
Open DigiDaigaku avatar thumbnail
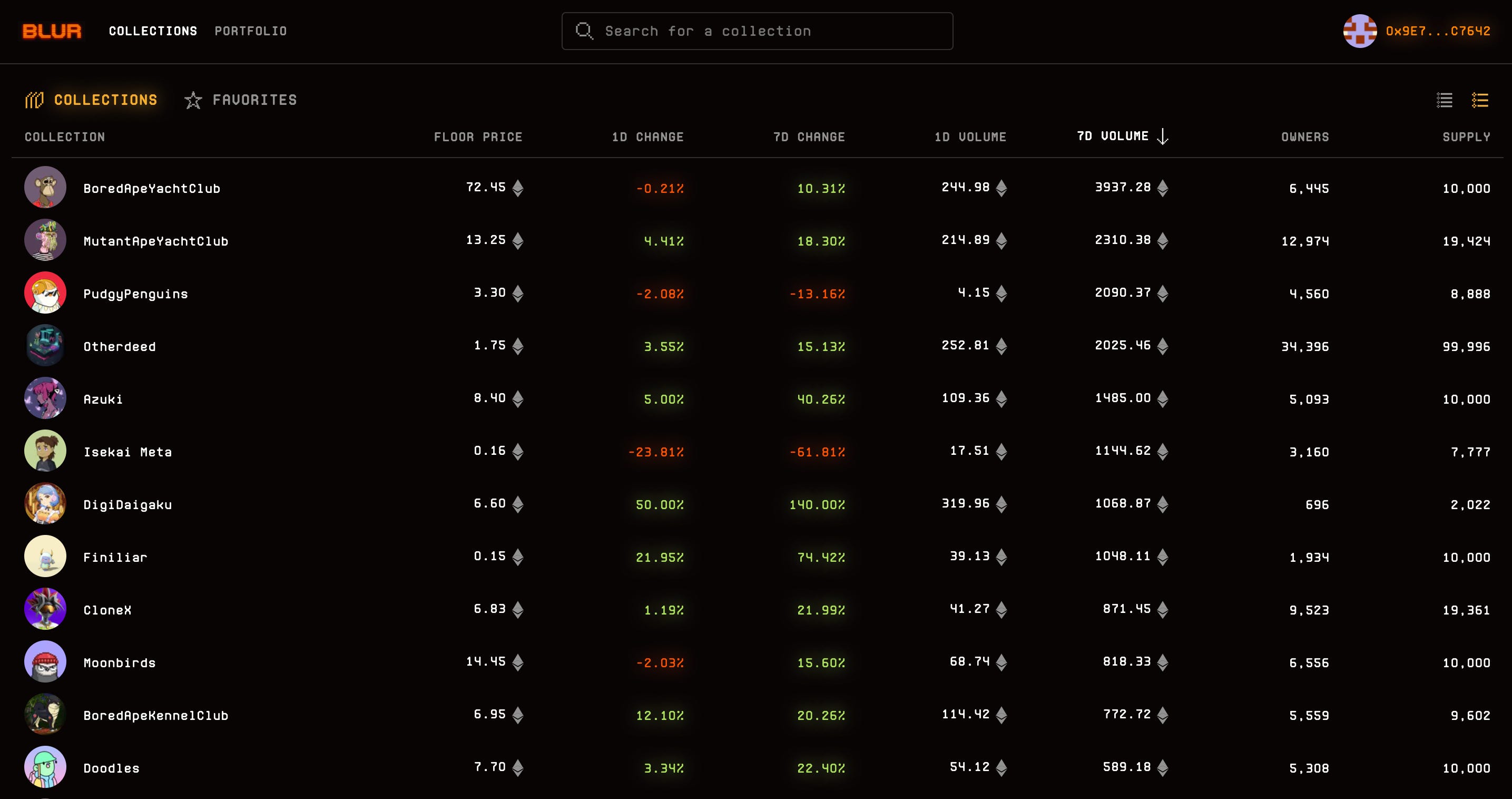click(x=45, y=504)
